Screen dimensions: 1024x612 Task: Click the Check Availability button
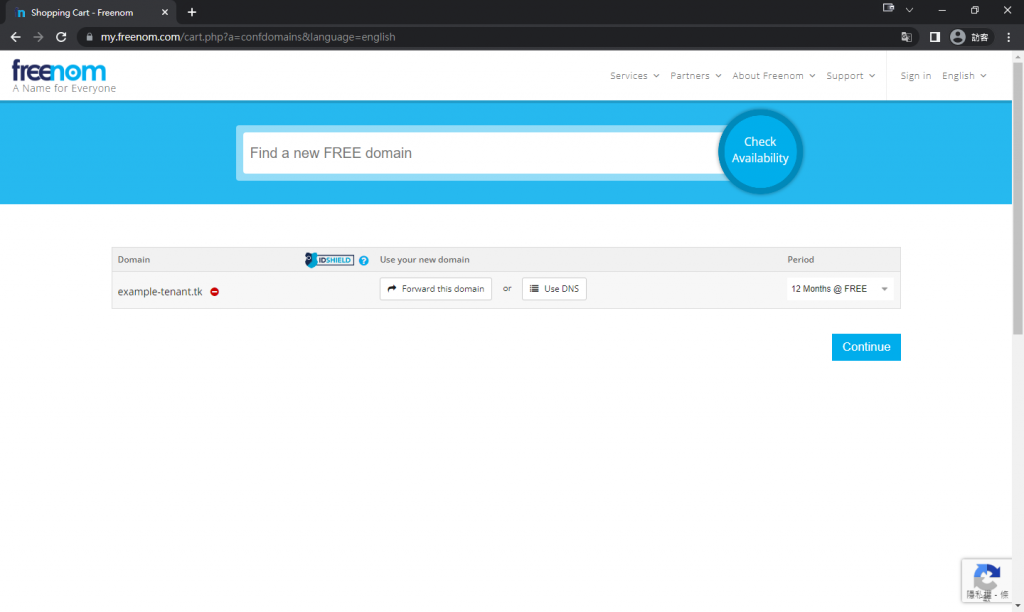coord(760,151)
